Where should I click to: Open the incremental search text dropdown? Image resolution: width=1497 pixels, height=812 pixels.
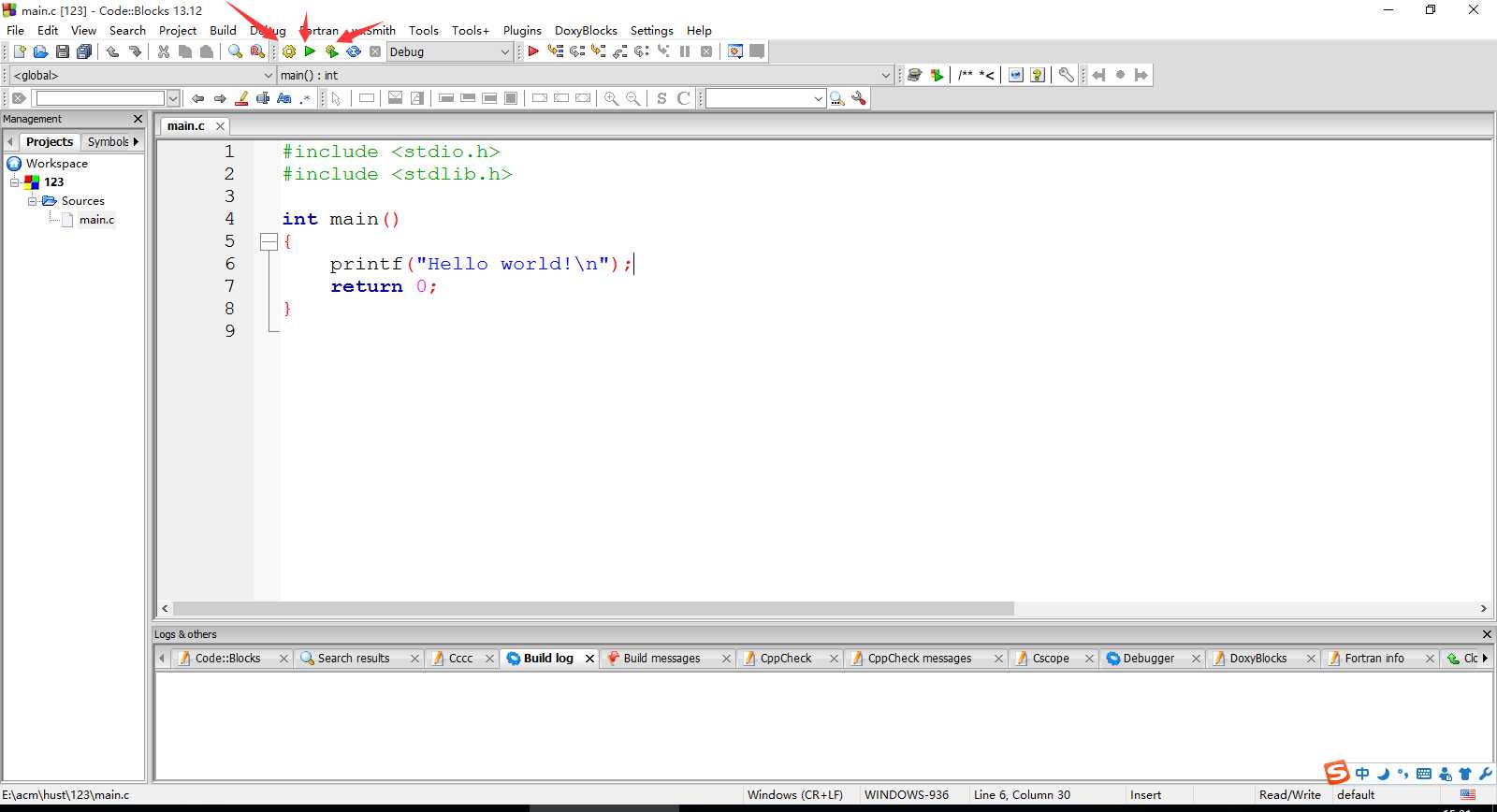173,98
